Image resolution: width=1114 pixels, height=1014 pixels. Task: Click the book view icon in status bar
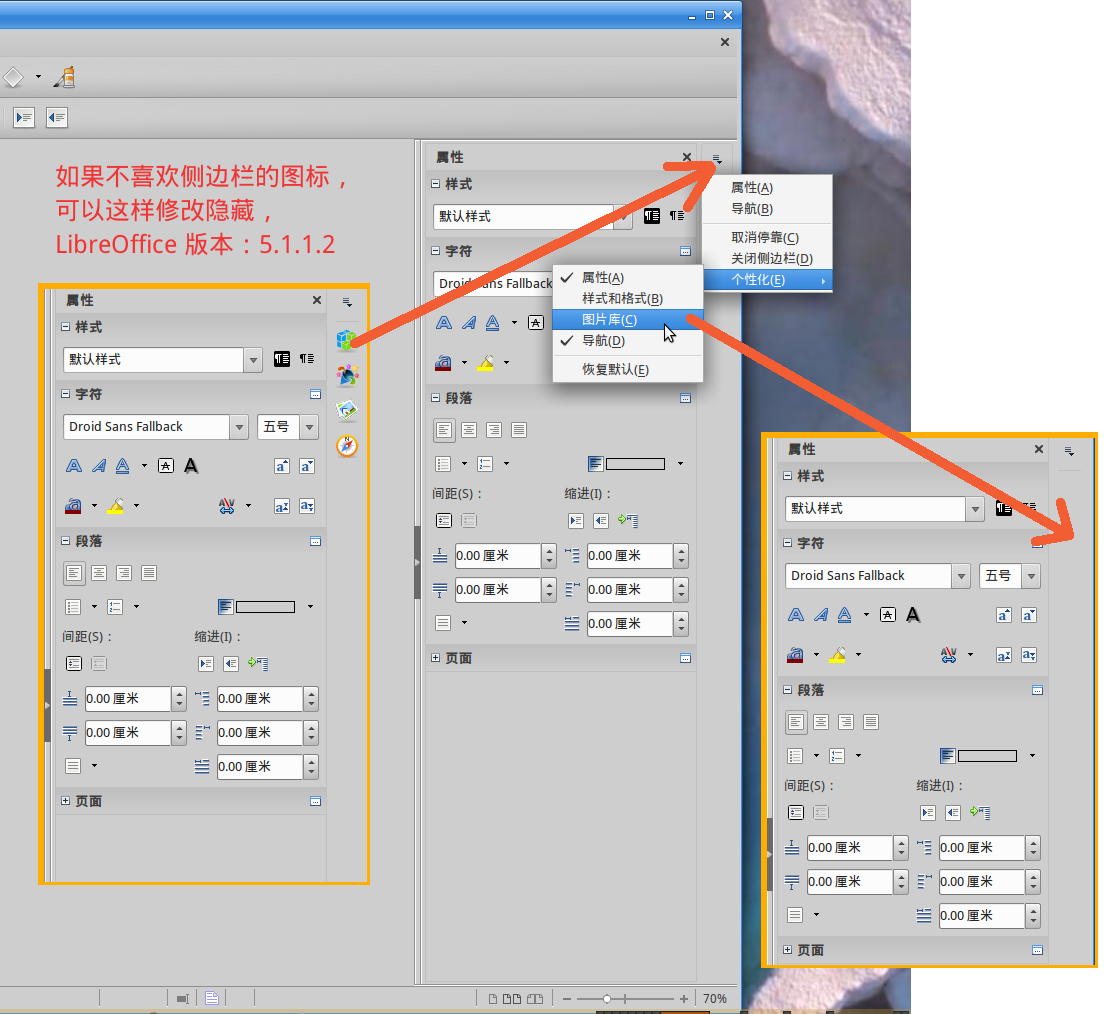535,998
